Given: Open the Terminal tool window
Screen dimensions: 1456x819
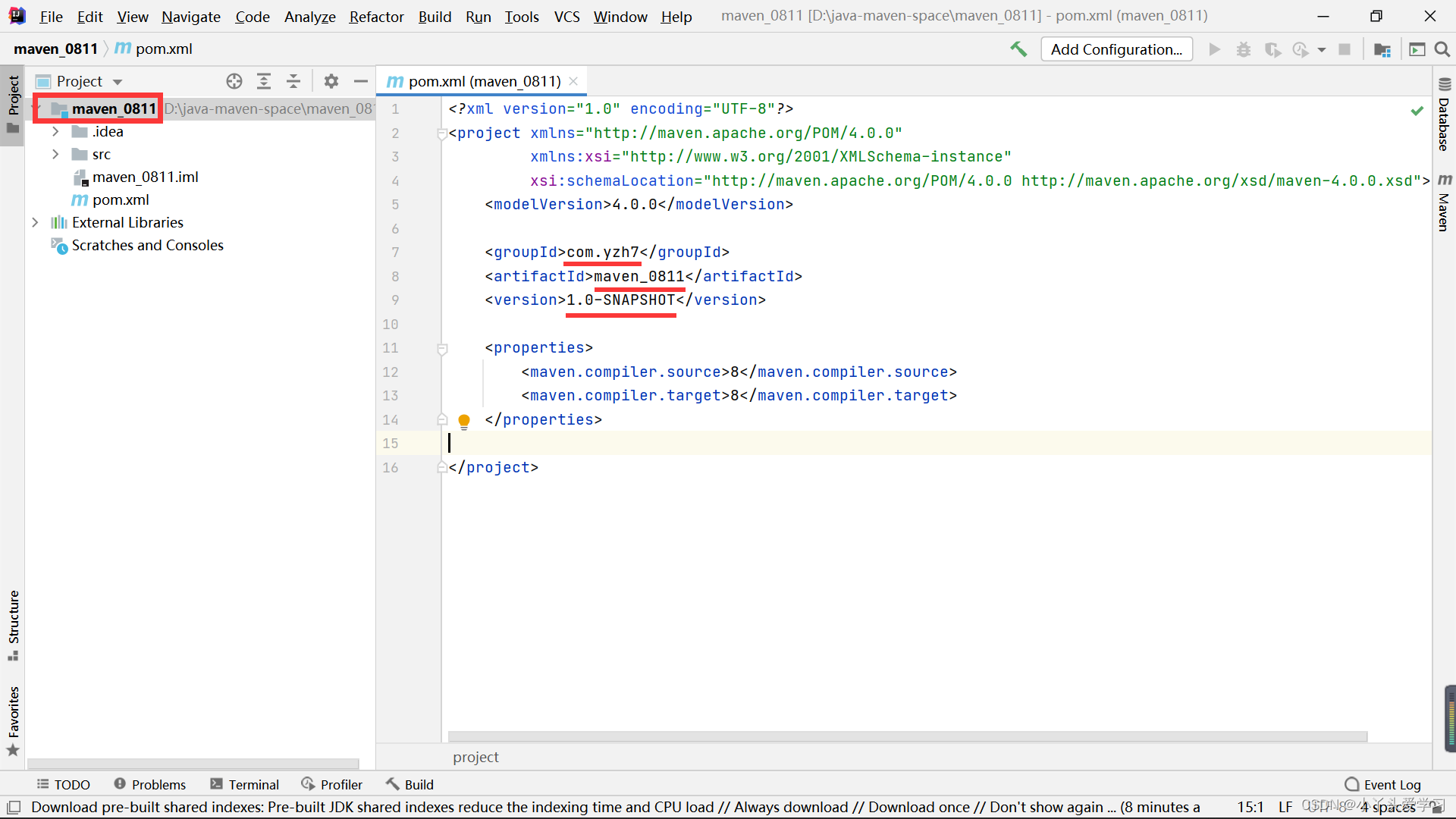Looking at the screenshot, I should click(245, 784).
